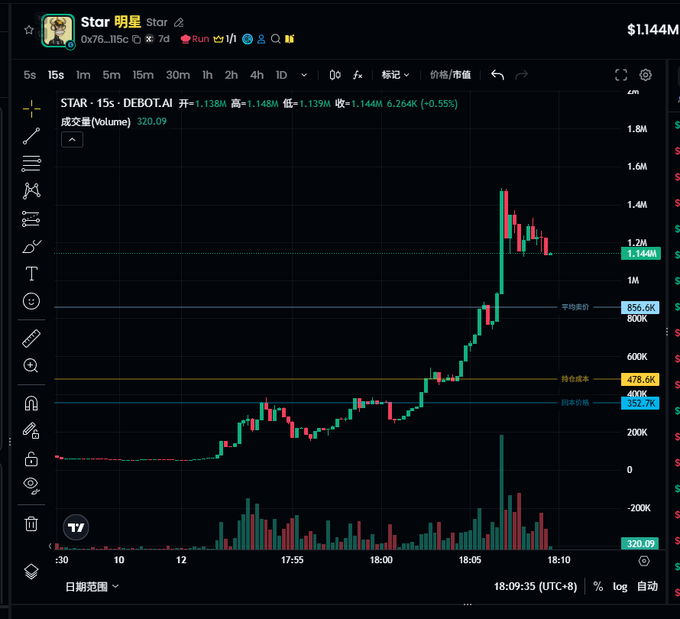
Task: Click the 352.7K breakeven price label
Action: (x=640, y=403)
